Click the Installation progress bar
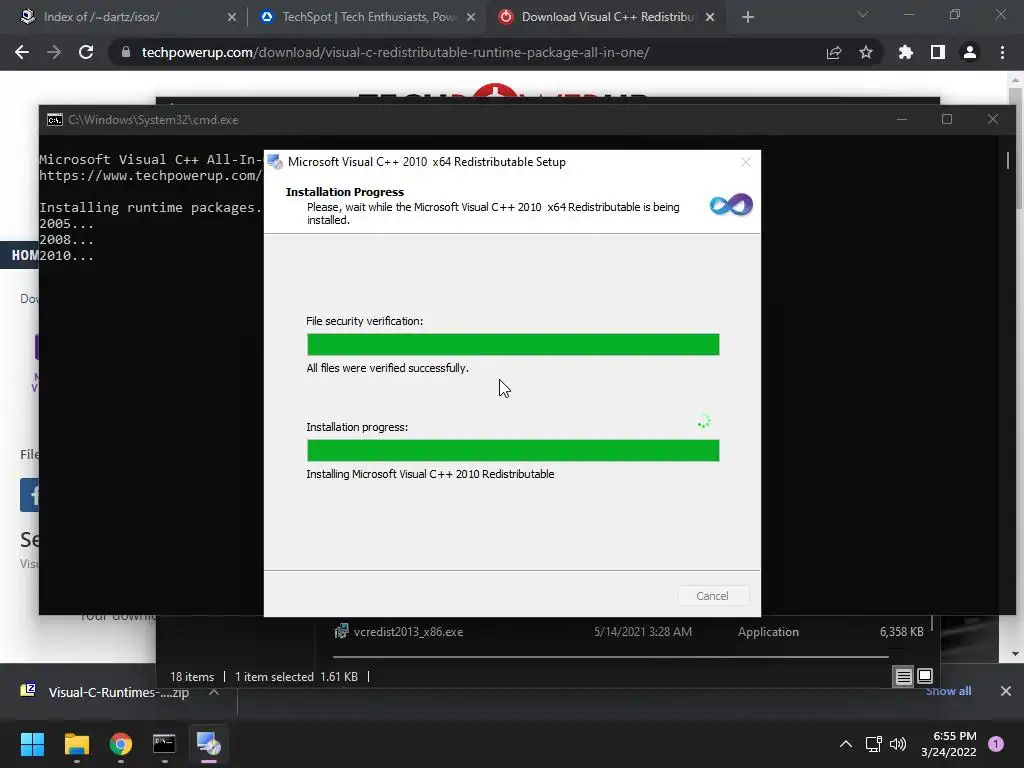1024x768 pixels. [513, 450]
